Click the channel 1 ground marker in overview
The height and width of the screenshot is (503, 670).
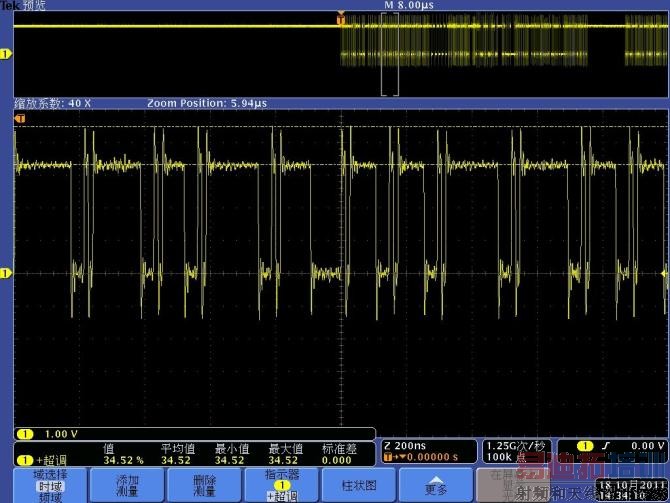(x=6, y=53)
